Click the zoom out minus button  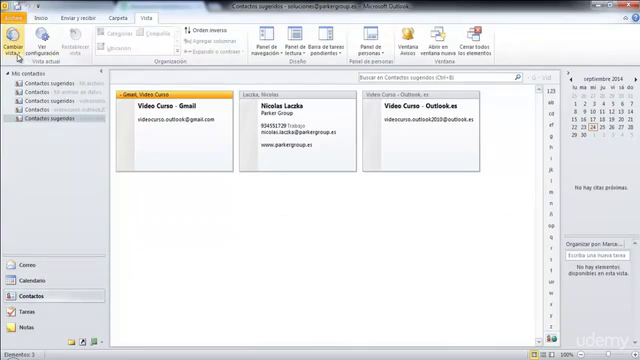coord(581,355)
